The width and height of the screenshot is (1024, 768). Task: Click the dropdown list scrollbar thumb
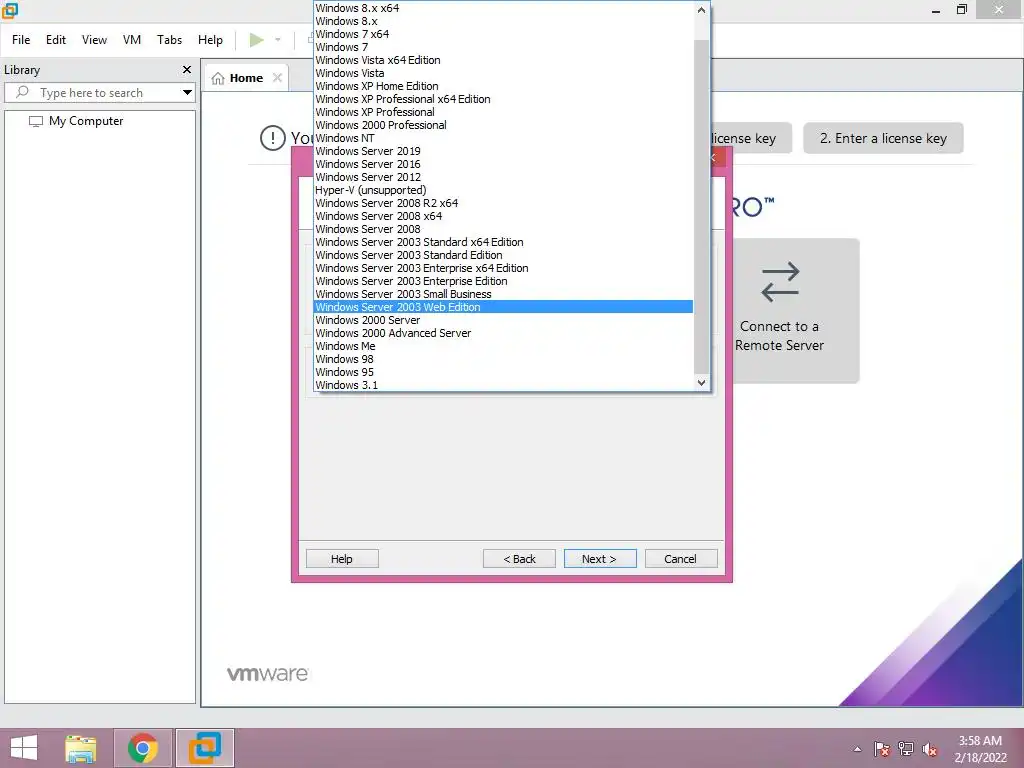tap(701, 206)
